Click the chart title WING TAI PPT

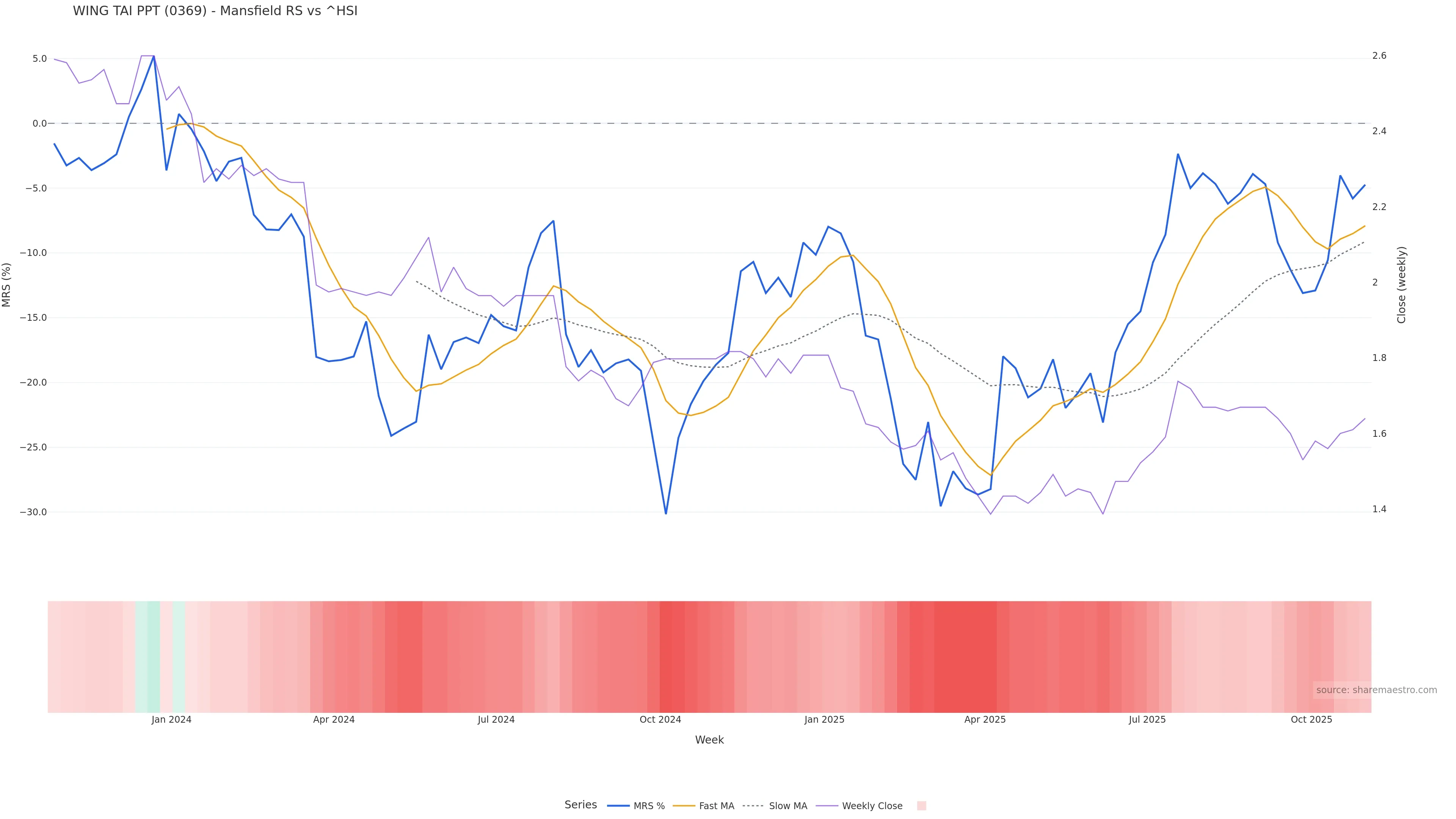215,11
